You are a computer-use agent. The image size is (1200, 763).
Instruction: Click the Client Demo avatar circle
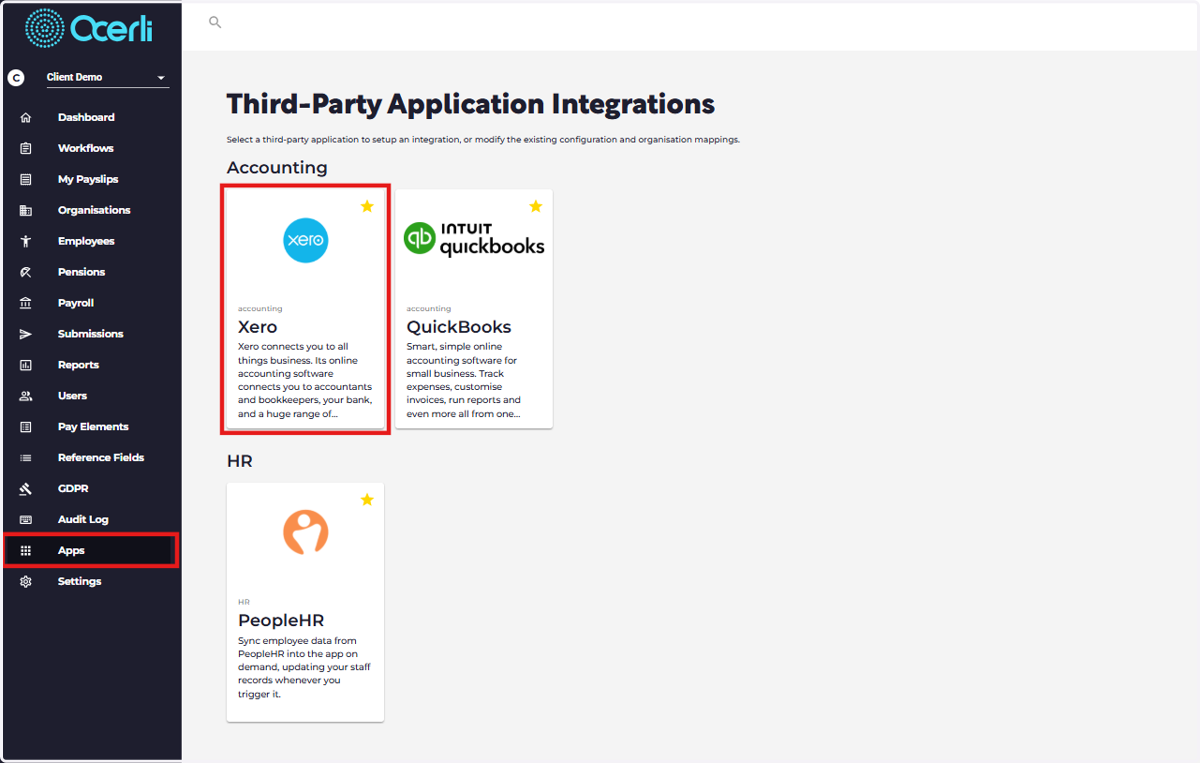click(16, 77)
